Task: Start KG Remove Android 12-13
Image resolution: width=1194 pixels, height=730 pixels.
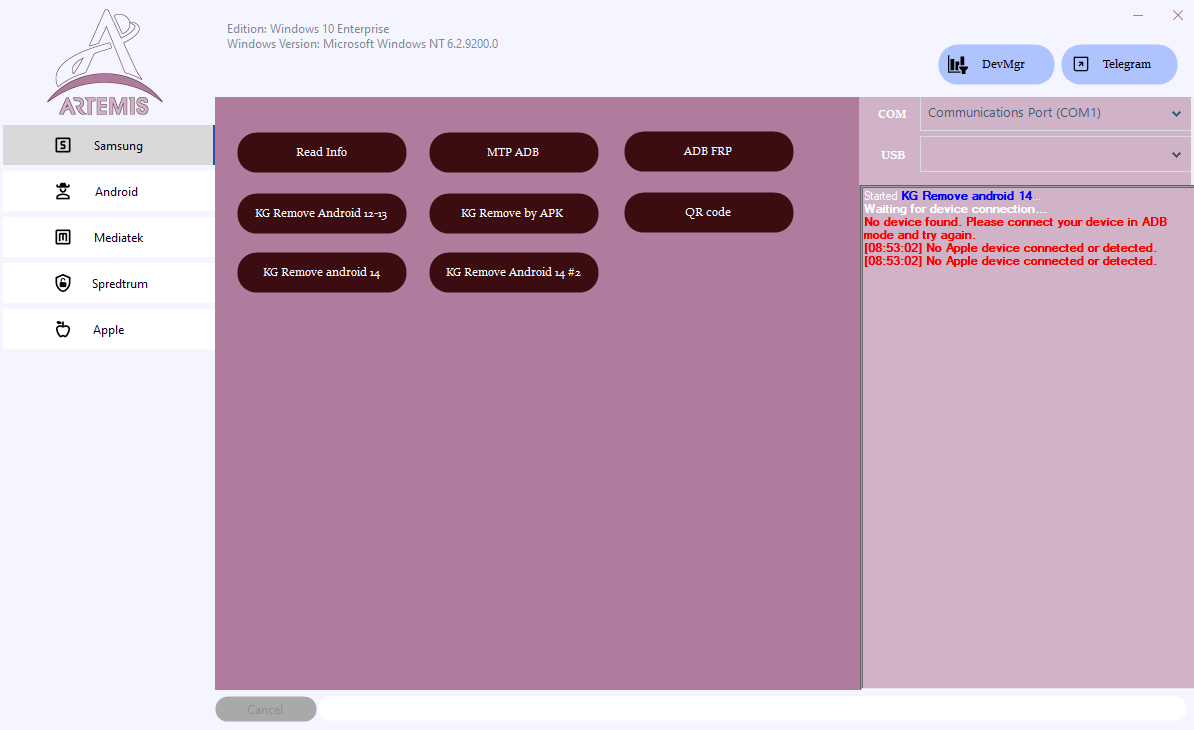Action: pos(321,213)
